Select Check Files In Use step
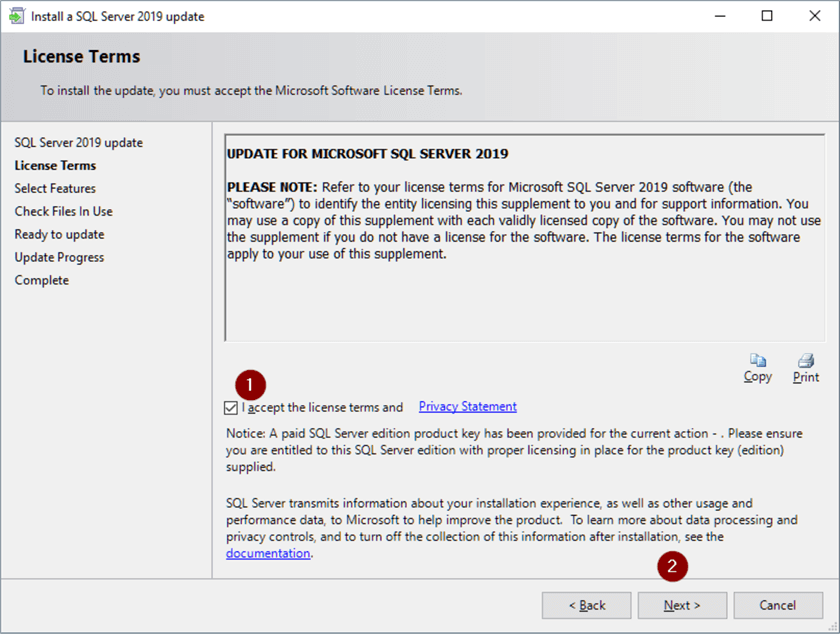The width and height of the screenshot is (840, 634). 63,212
